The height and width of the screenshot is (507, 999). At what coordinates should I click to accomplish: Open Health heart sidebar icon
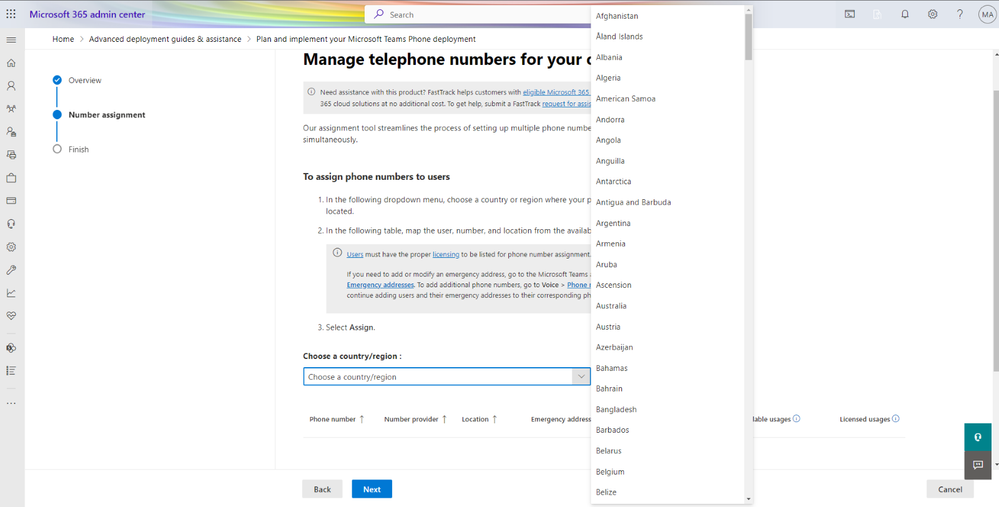[11, 316]
